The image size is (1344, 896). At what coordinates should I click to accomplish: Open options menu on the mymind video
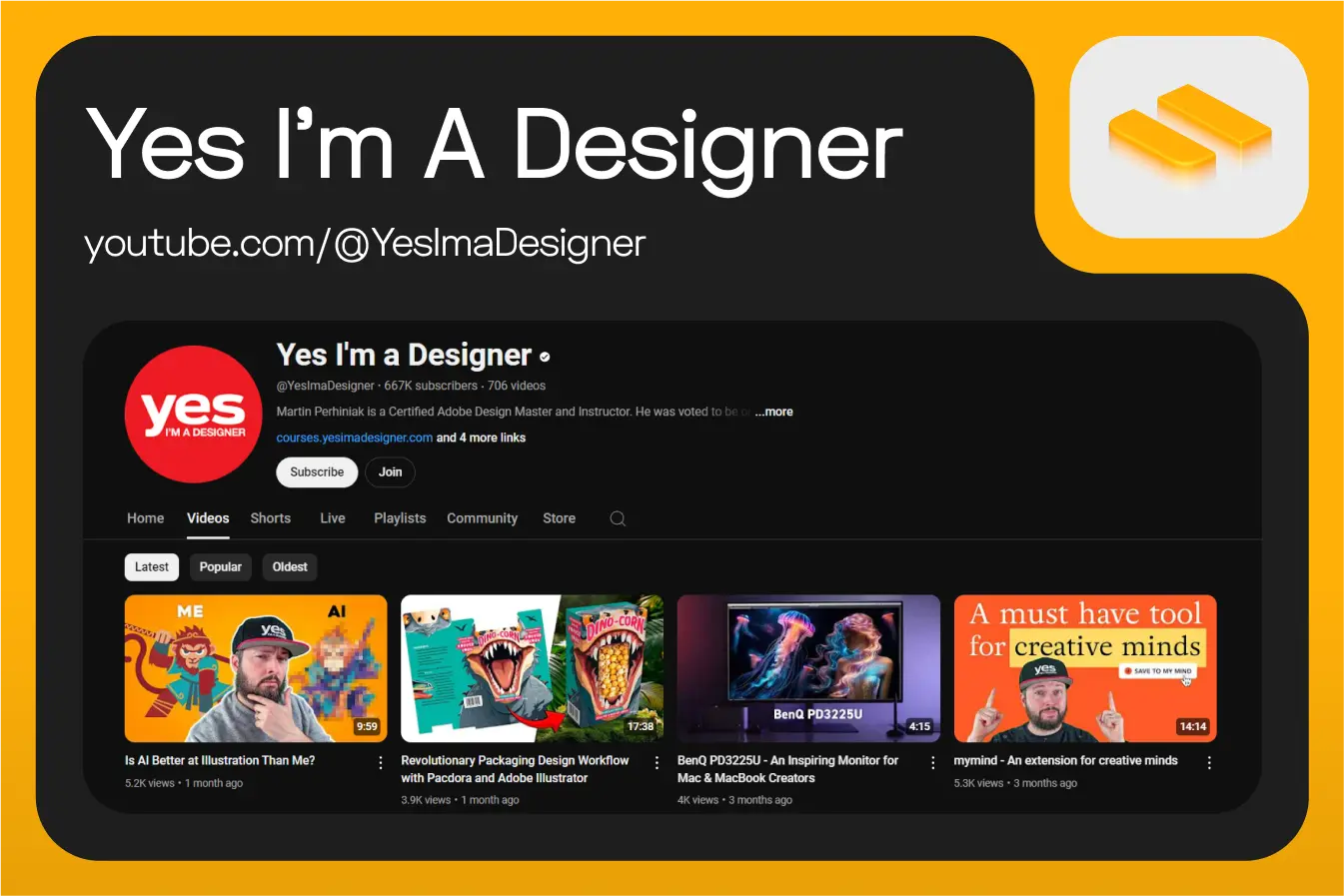tap(1209, 761)
